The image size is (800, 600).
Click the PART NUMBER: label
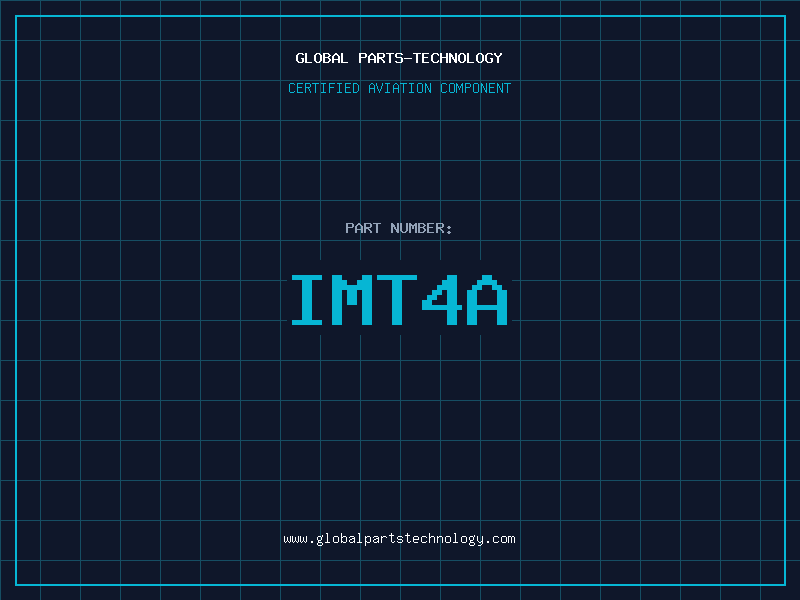tap(399, 228)
